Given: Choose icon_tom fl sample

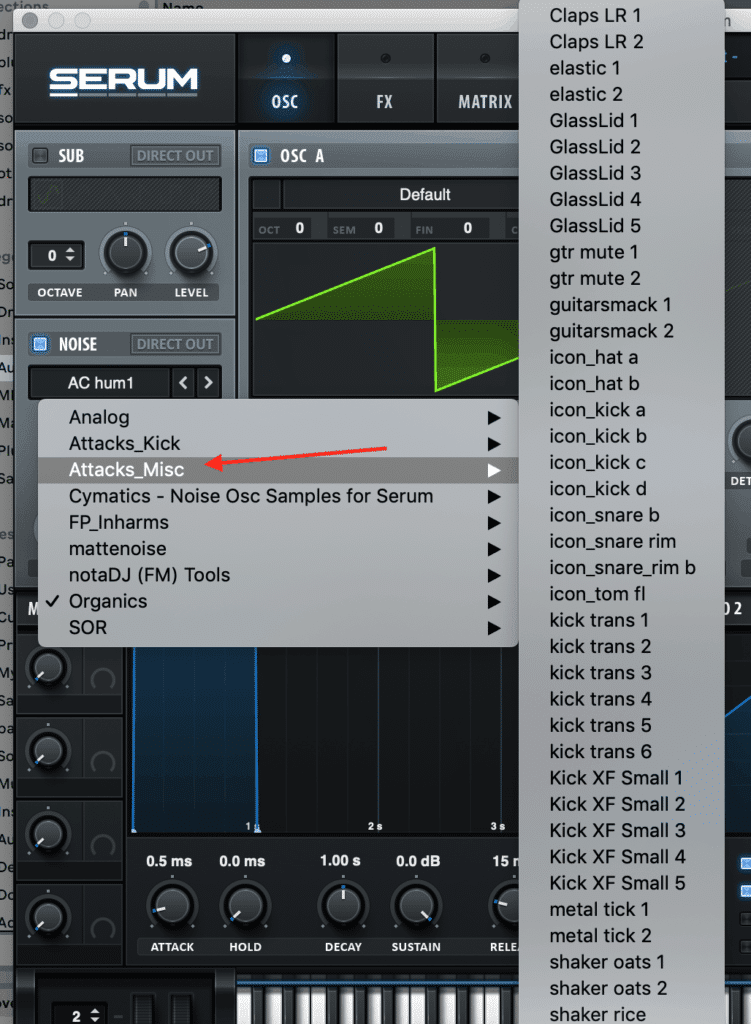Looking at the screenshot, I should (621, 594).
